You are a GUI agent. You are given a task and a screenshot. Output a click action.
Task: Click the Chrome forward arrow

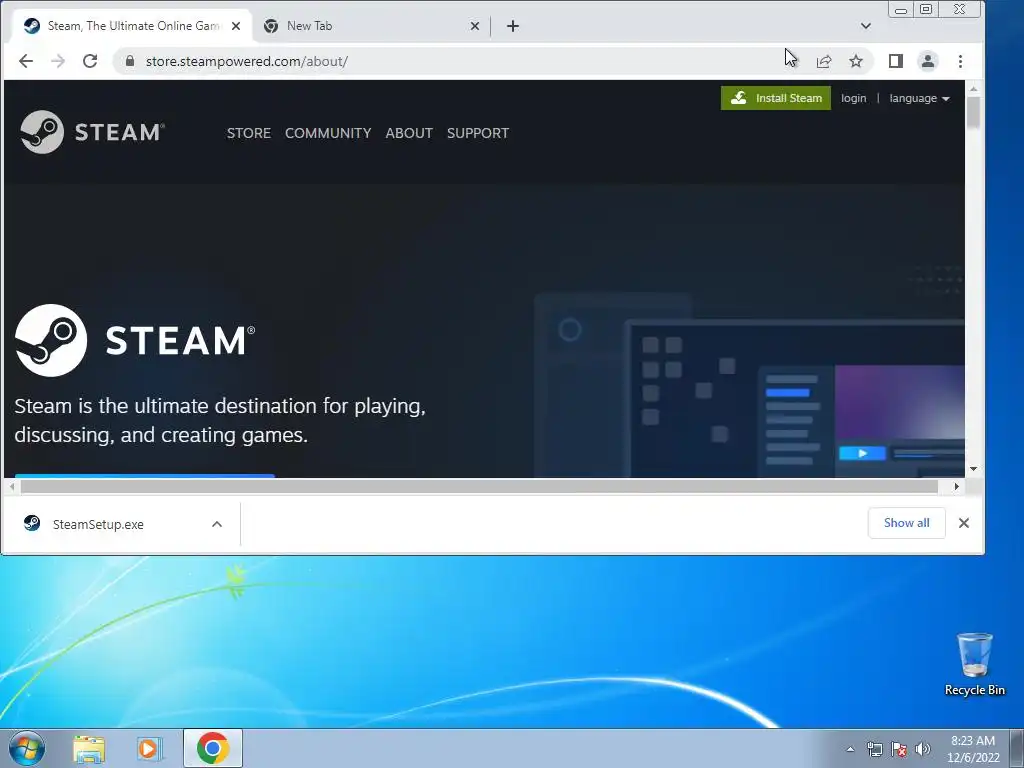(x=58, y=61)
